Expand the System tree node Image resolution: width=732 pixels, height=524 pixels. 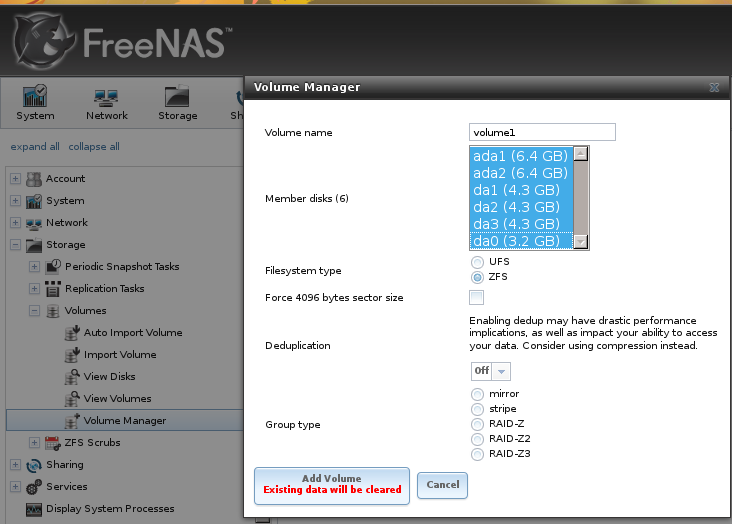point(15,201)
